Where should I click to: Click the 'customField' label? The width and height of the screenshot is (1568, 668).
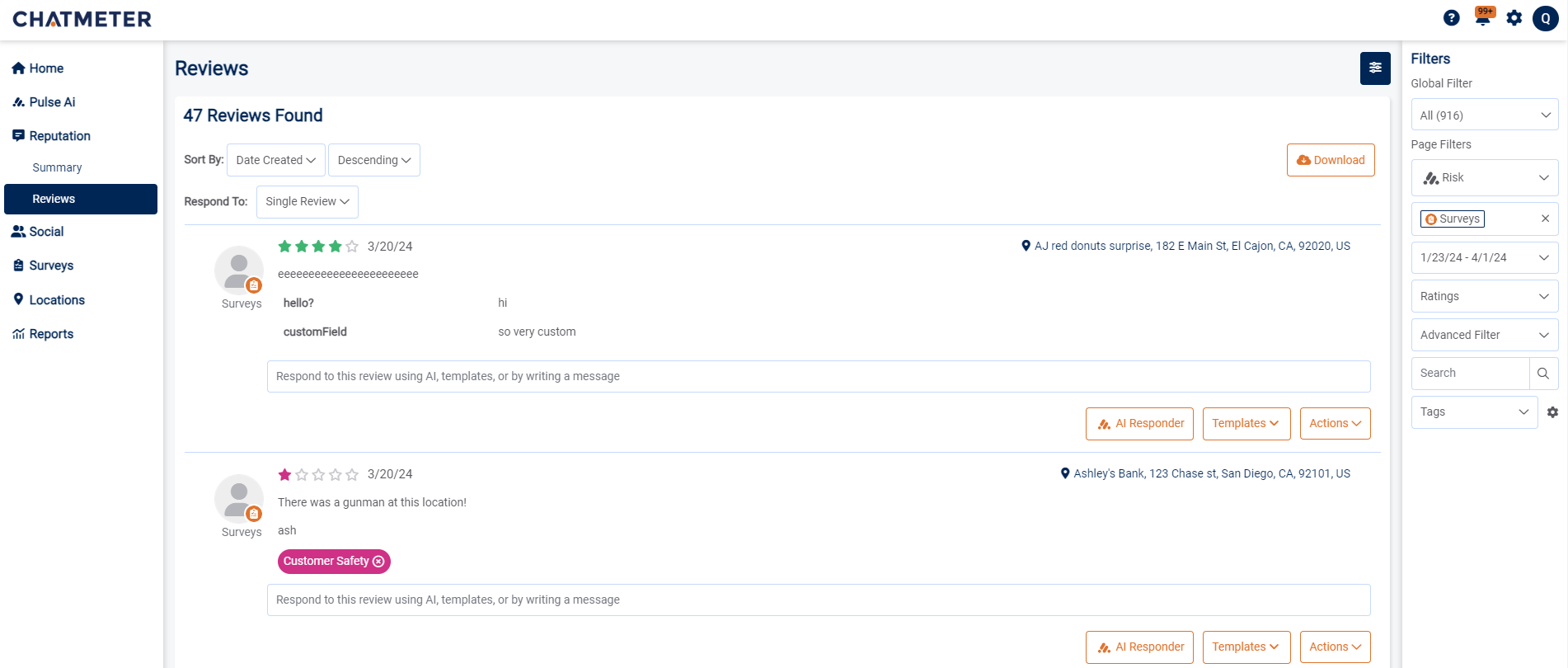[315, 332]
